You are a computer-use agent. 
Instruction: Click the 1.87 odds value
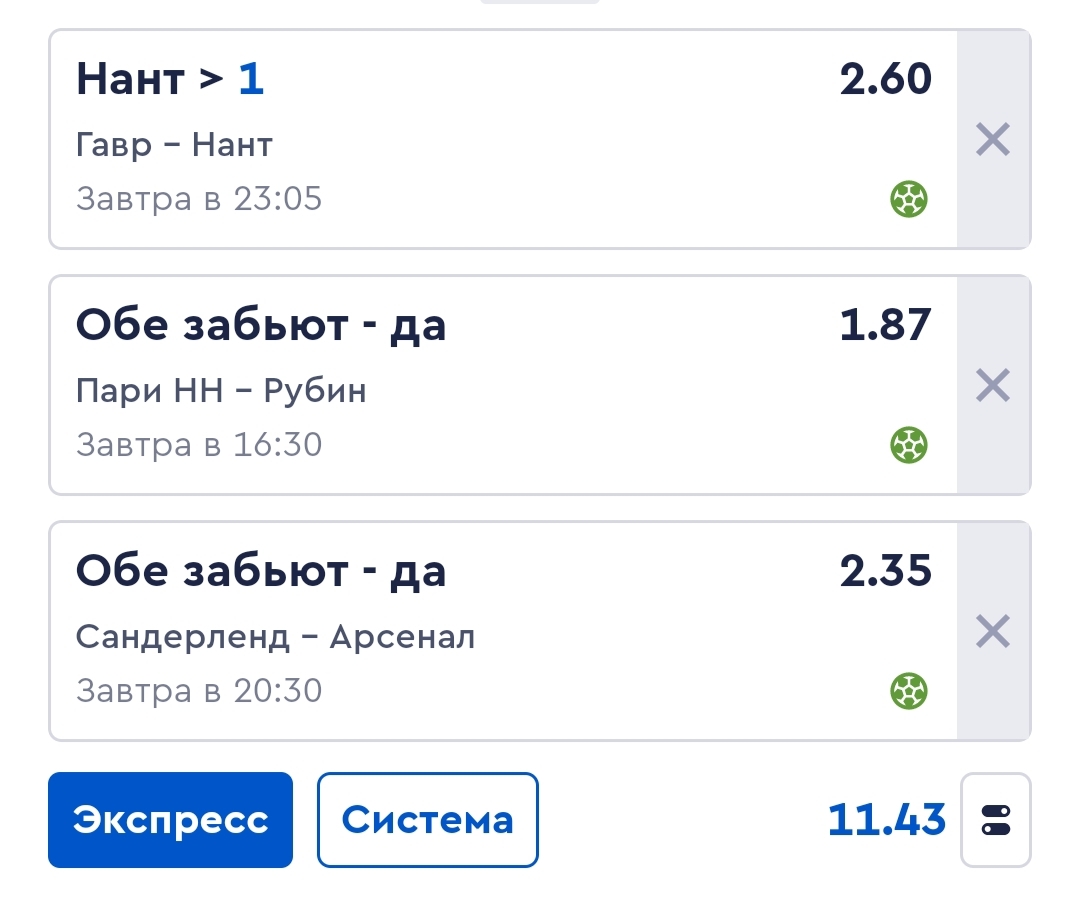click(x=885, y=326)
